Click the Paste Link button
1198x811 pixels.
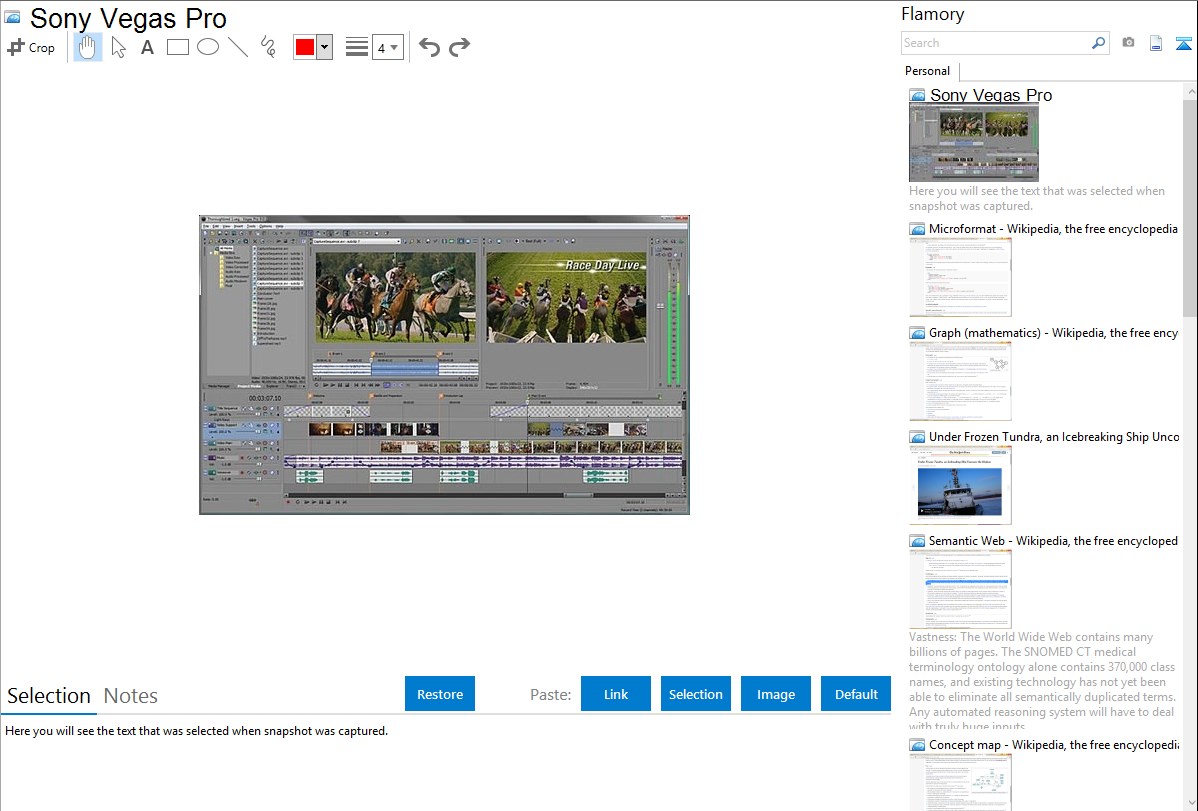click(616, 694)
